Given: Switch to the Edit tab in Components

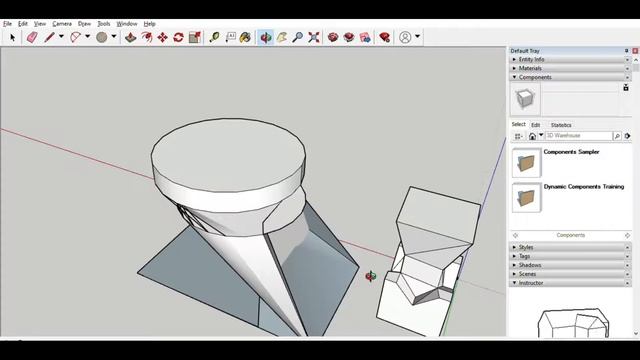Looking at the screenshot, I should point(536,125).
